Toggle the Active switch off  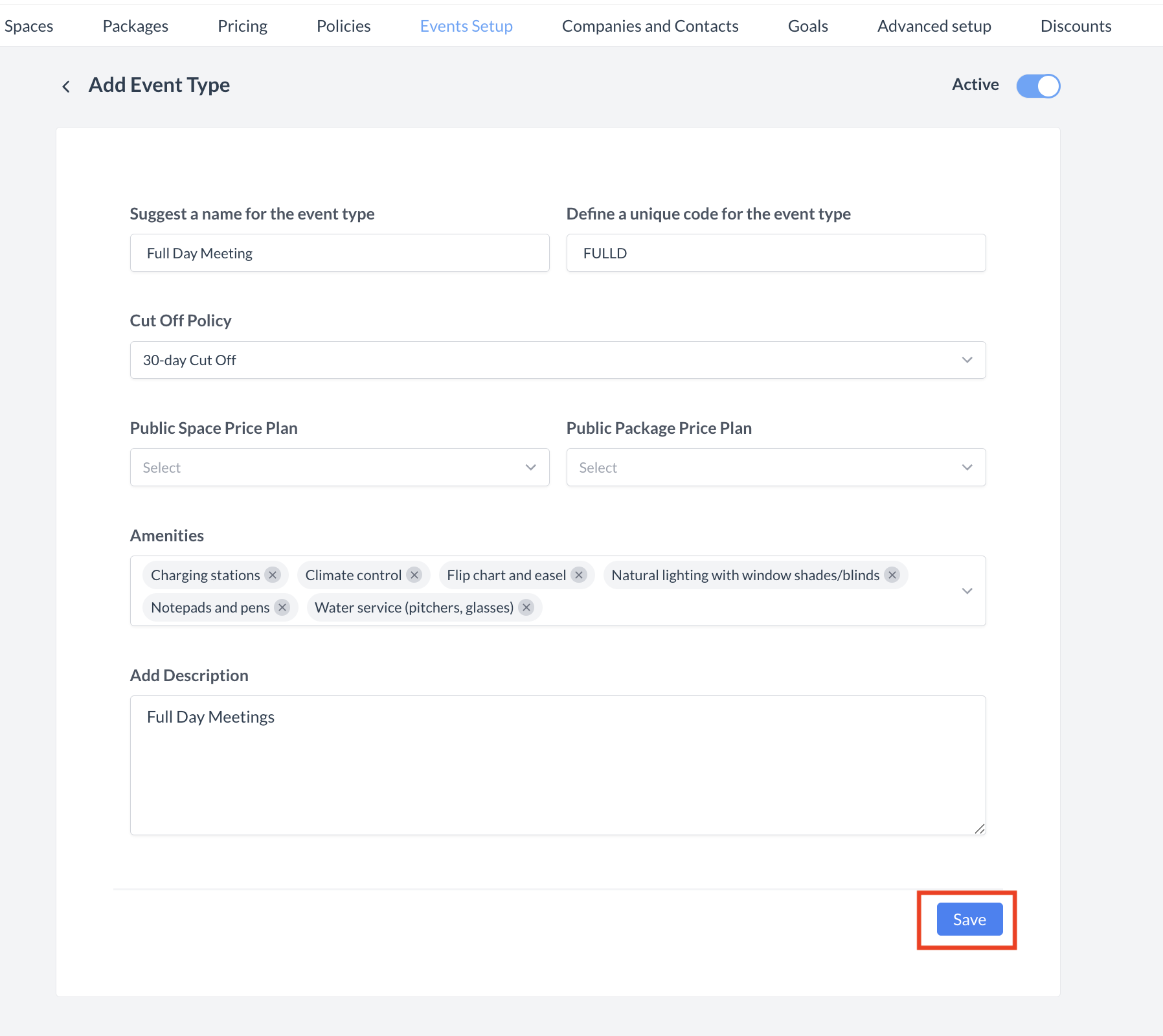coord(1037,85)
